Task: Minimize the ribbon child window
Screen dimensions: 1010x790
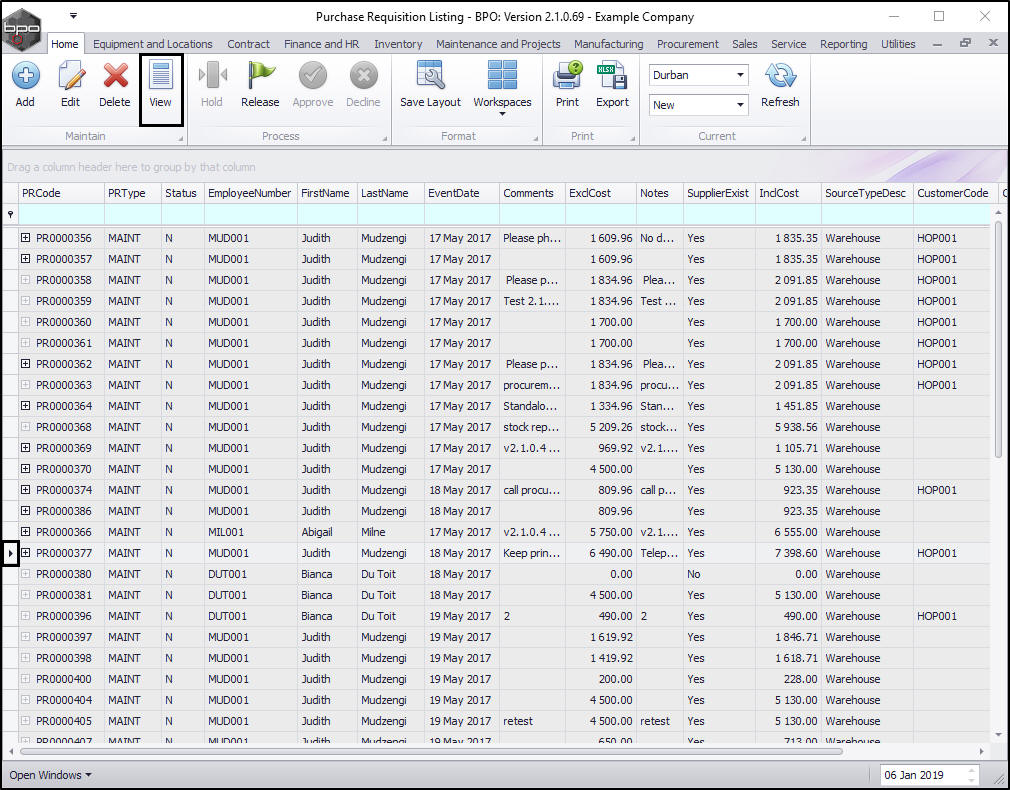Action: (937, 44)
